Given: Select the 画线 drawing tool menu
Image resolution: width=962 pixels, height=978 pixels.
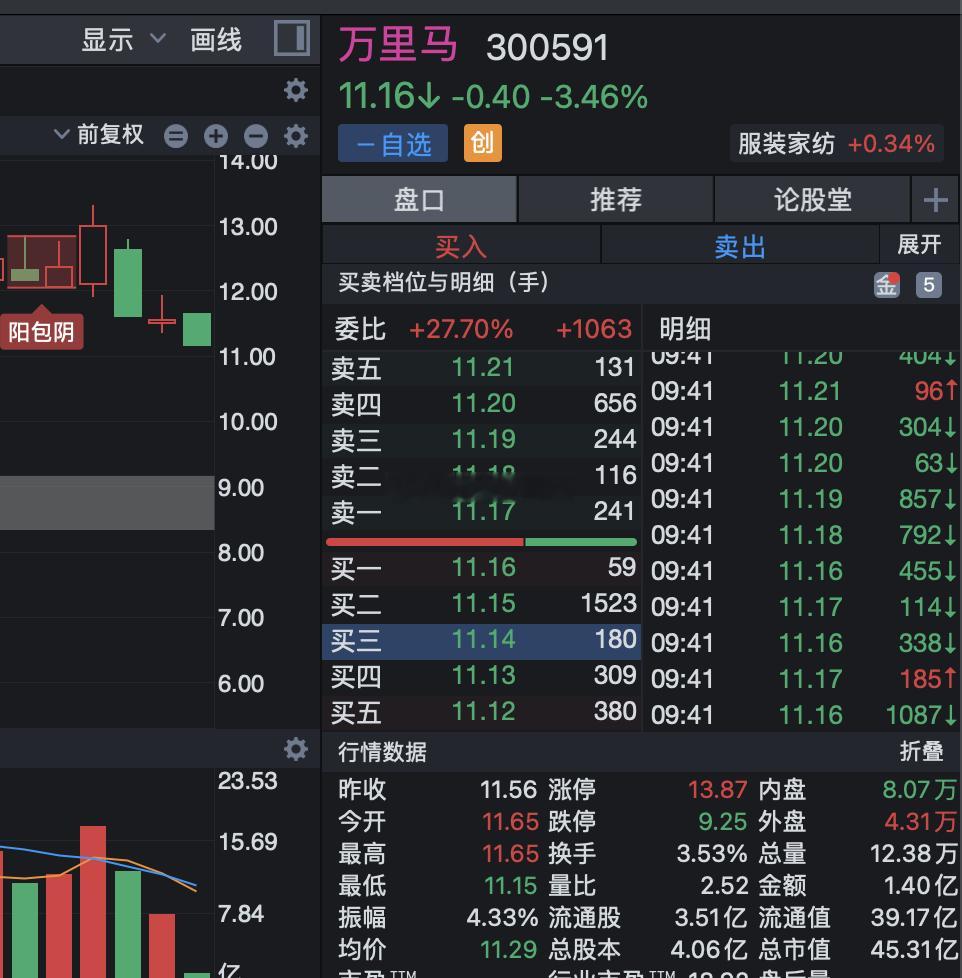Looking at the screenshot, I should point(216,40).
